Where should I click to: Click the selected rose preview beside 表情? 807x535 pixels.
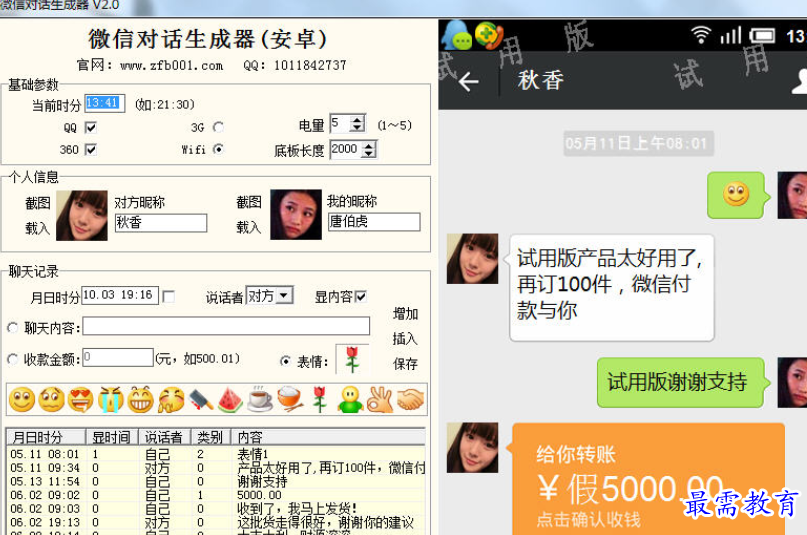[x=352, y=360]
